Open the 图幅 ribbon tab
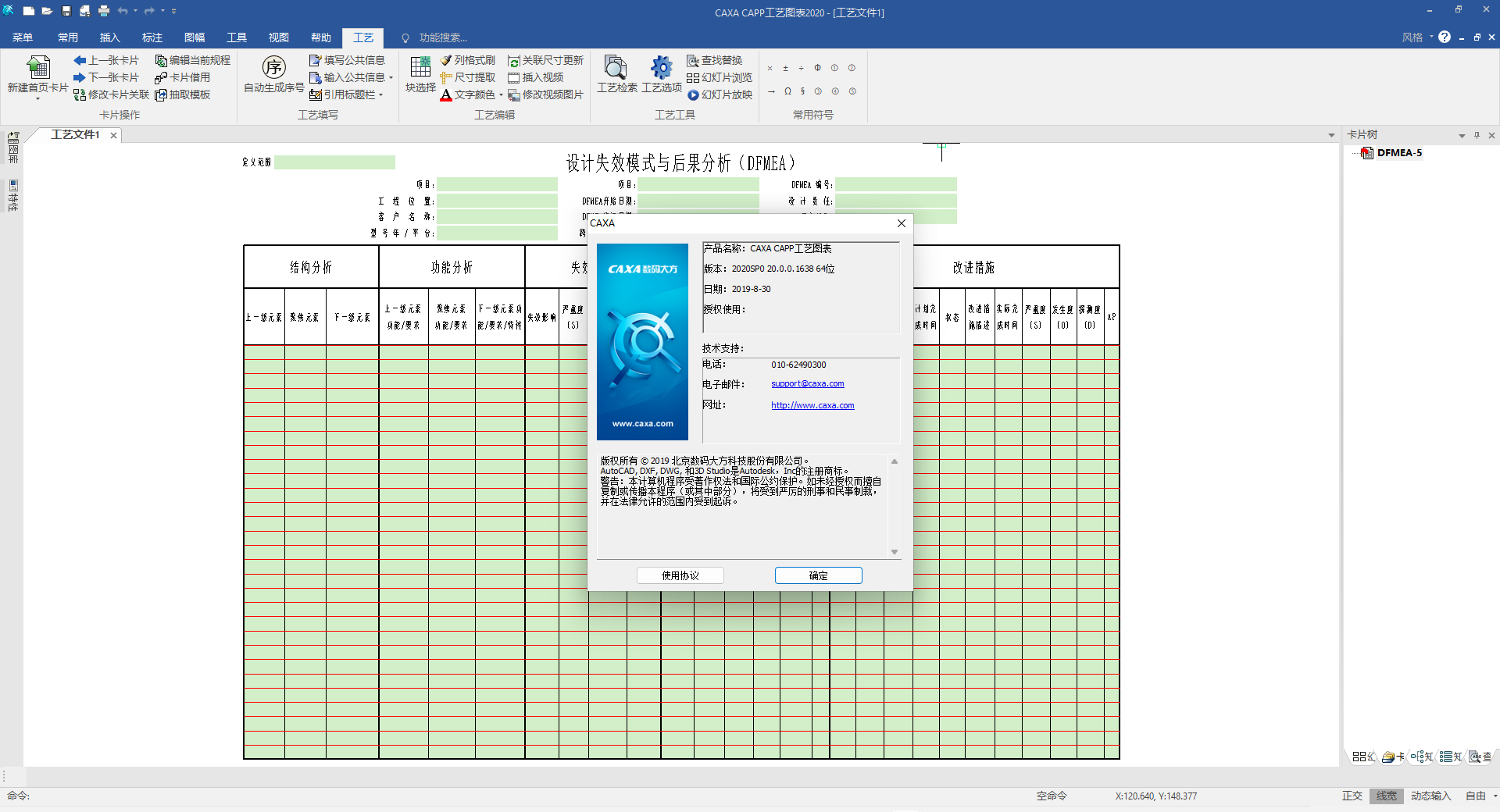The width and height of the screenshot is (1500, 812). (x=195, y=37)
